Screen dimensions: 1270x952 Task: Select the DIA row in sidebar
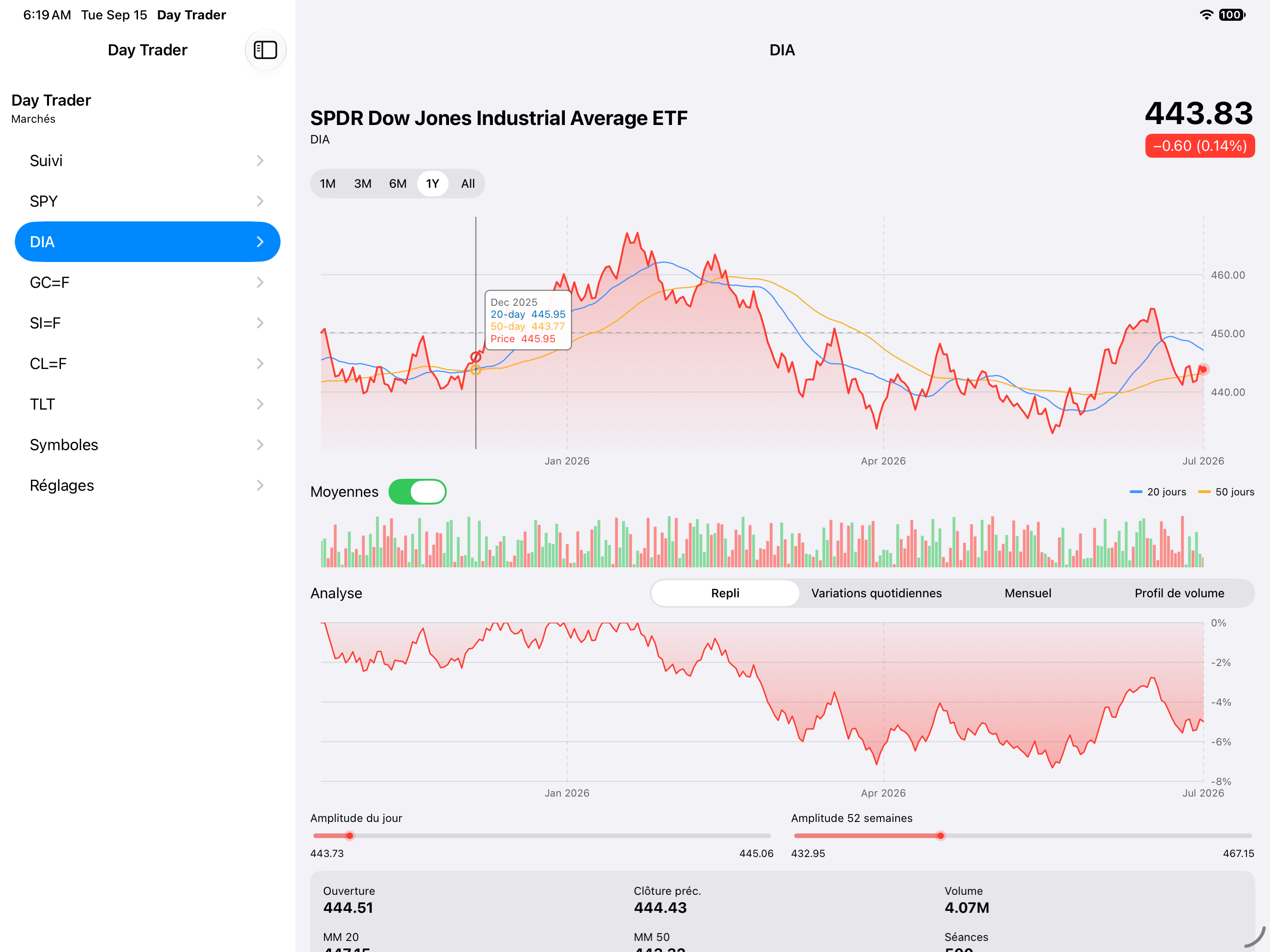[x=148, y=242]
